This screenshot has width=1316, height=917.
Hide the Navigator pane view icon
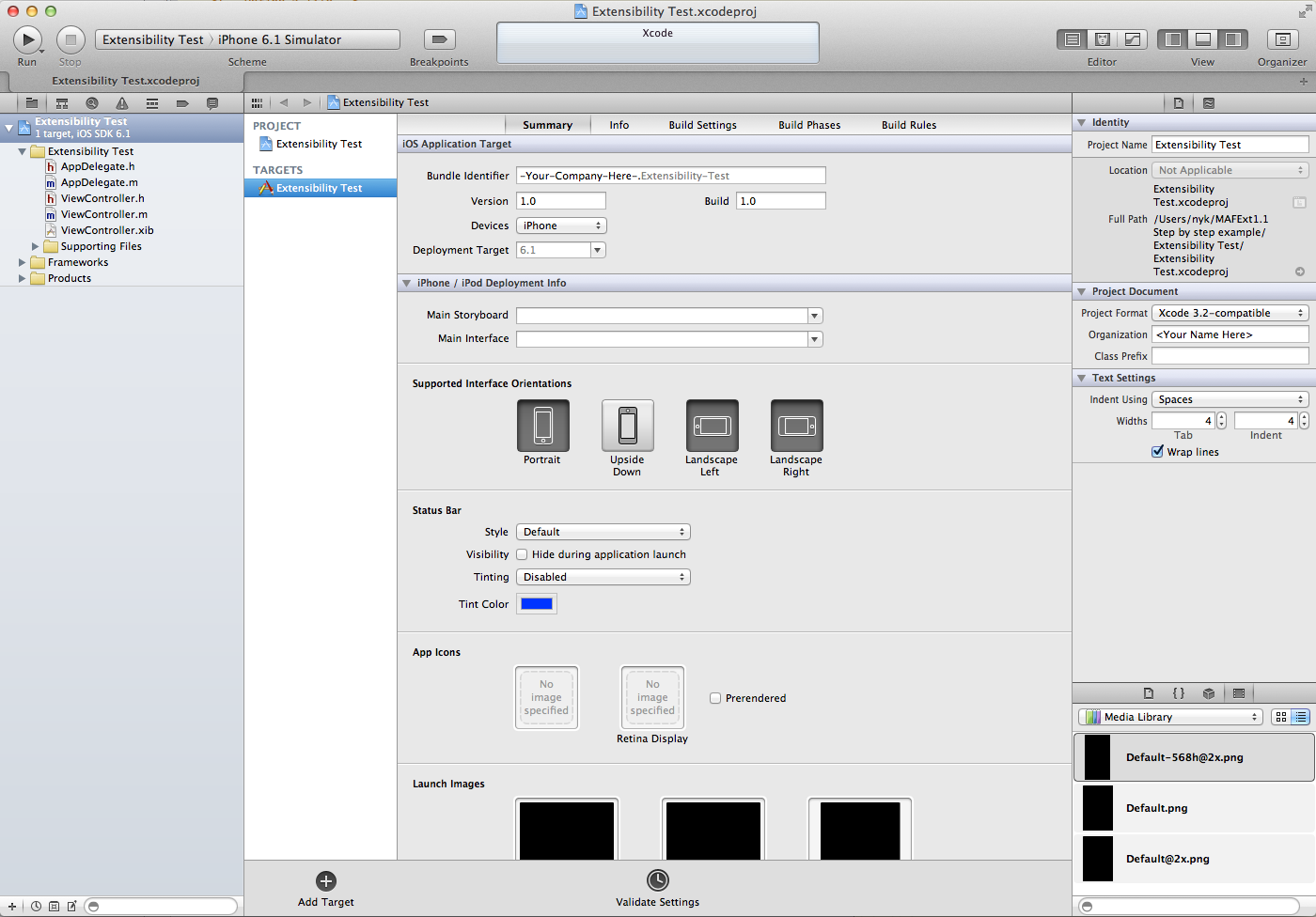1173,39
